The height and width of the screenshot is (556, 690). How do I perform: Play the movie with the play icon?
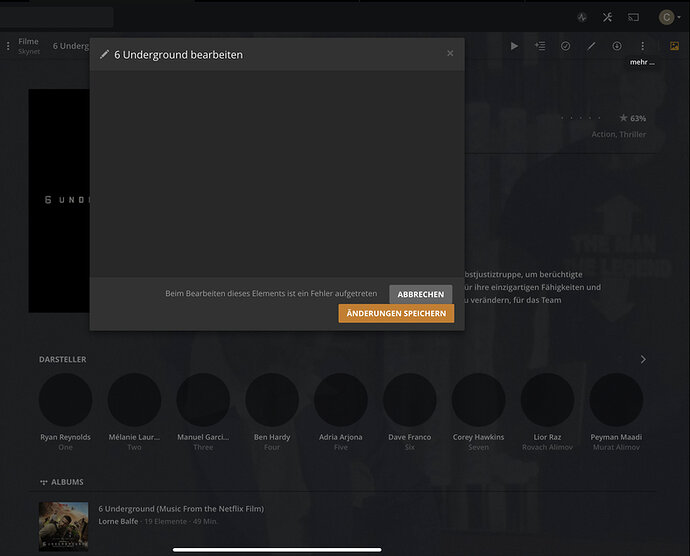tap(514, 46)
